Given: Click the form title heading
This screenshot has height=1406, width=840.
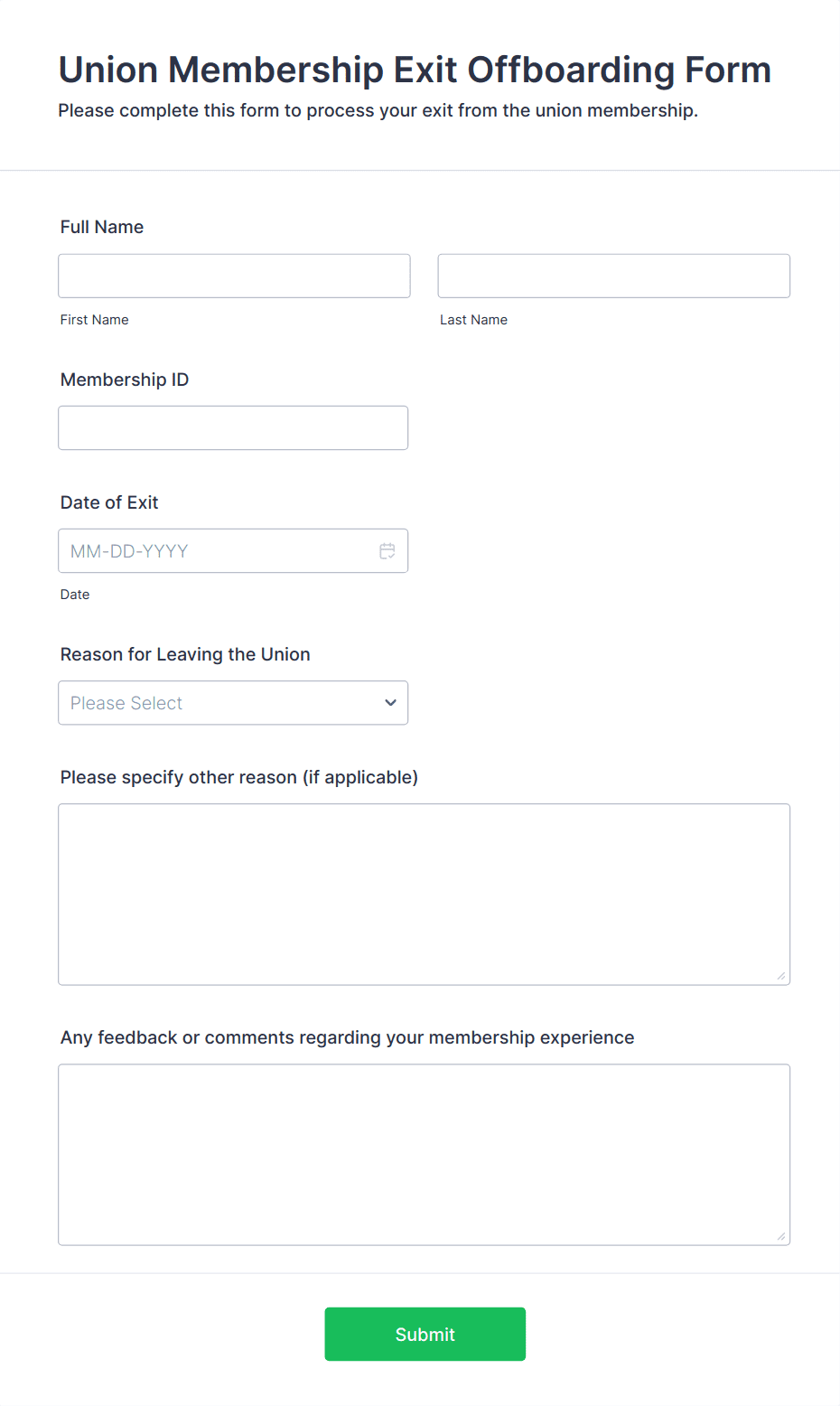Looking at the screenshot, I should (415, 70).
